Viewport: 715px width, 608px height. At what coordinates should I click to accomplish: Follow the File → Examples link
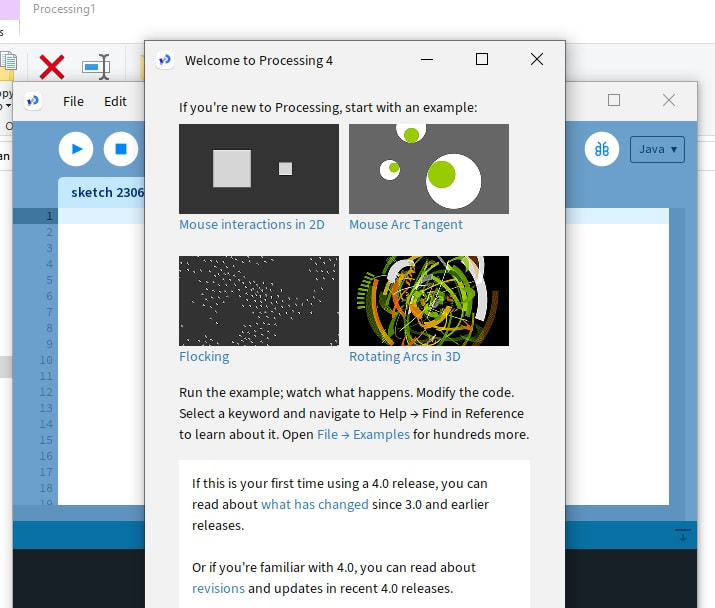point(363,434)
